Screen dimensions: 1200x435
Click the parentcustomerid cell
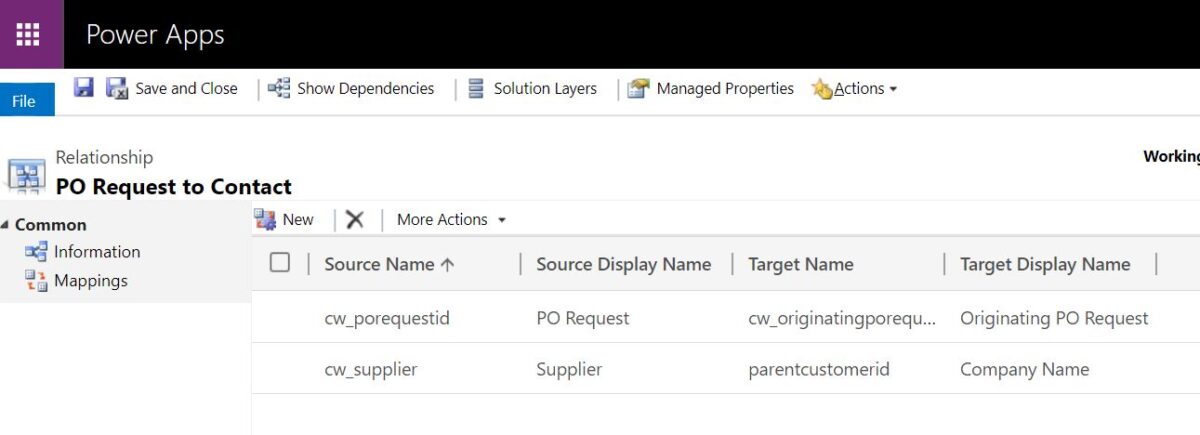[819, 369]
